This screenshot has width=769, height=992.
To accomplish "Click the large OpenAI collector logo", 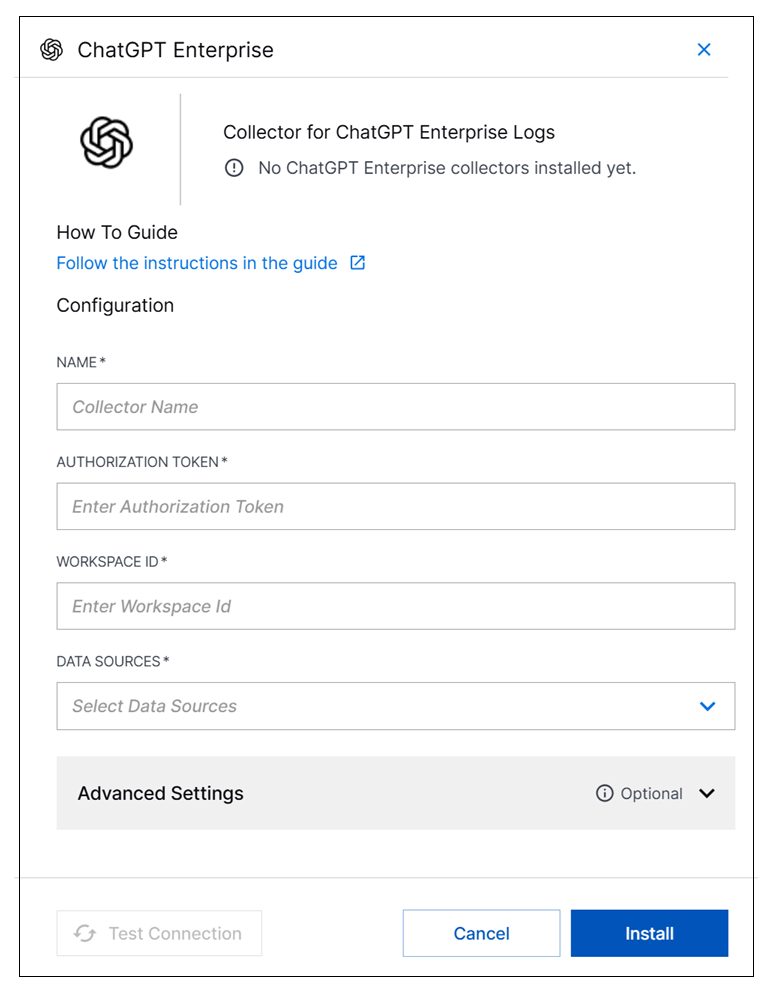I will coord(106,142).
